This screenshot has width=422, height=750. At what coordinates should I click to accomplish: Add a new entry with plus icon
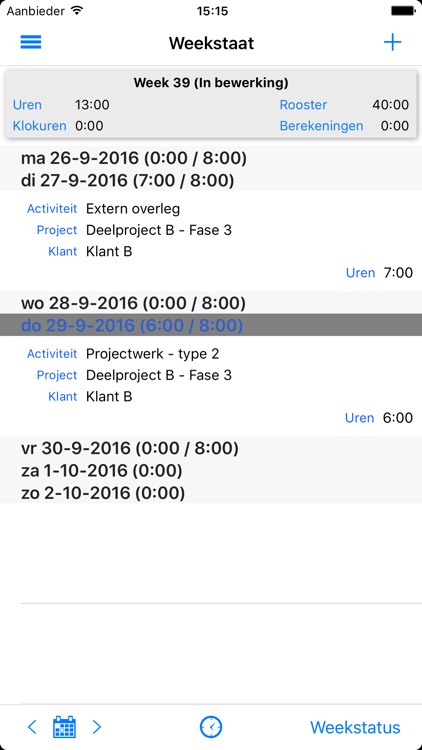pyautogui.click(x=392, y=43)
